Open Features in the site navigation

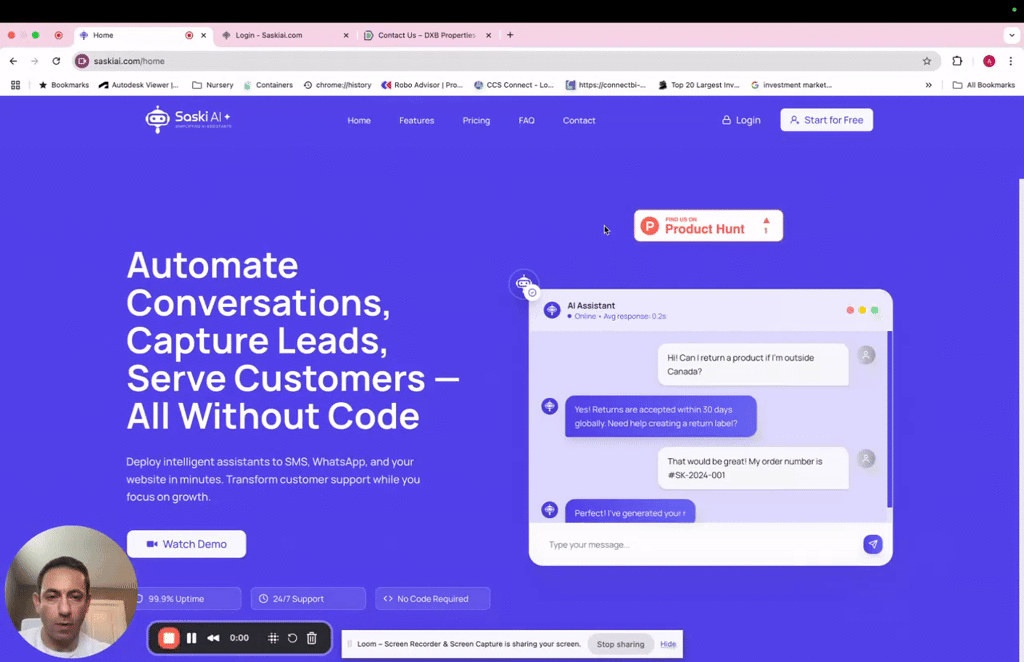coord(417,120)
